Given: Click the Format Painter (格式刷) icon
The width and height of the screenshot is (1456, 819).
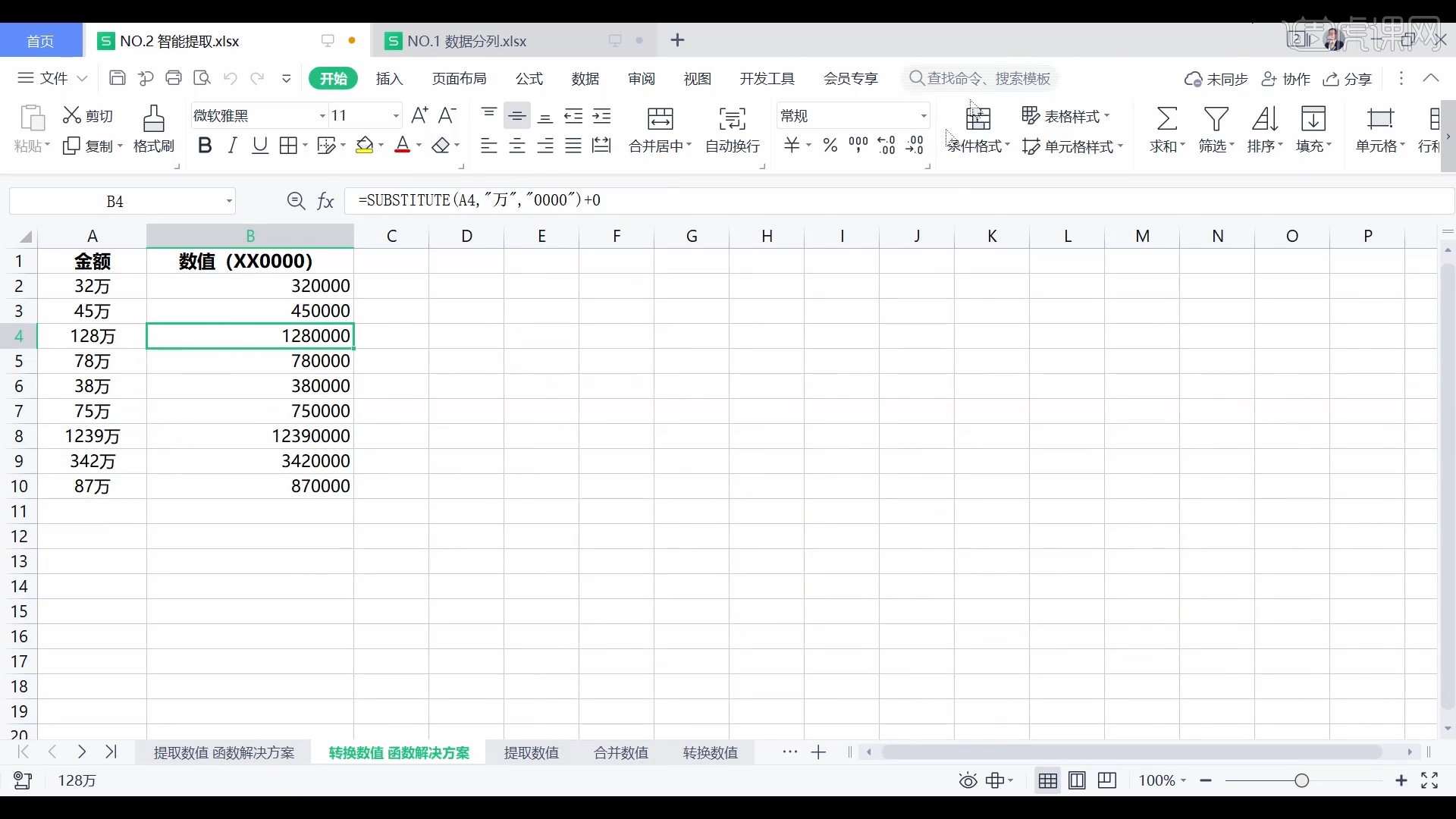Looking at the screenshot, I should (x=154, y=119).
